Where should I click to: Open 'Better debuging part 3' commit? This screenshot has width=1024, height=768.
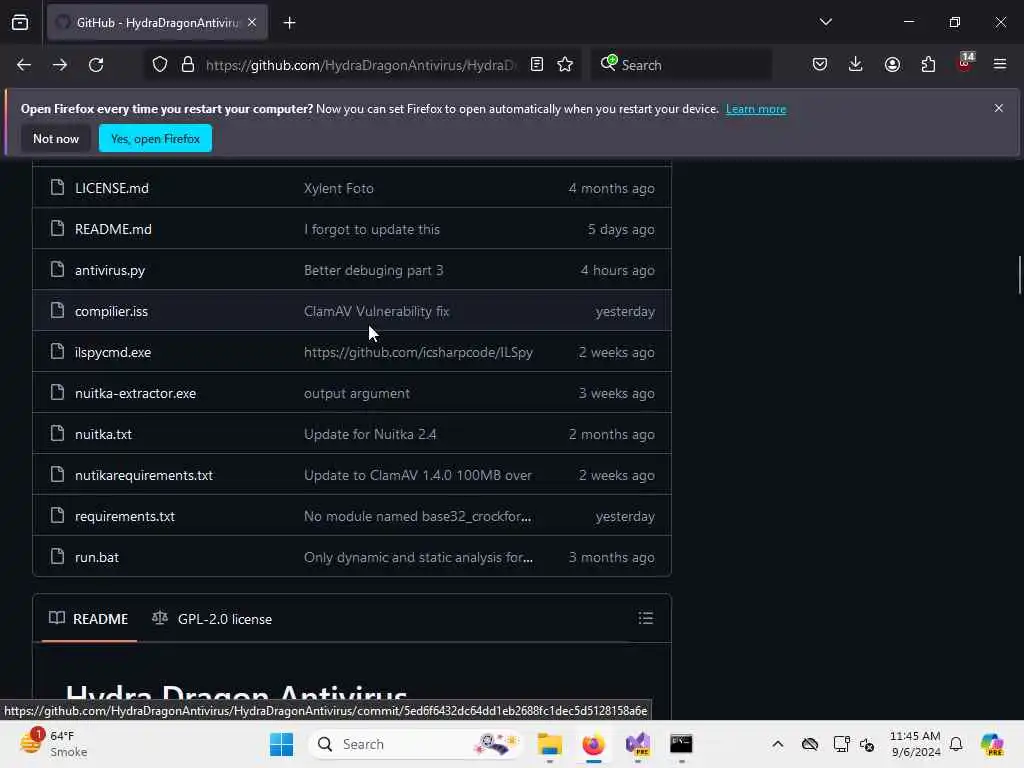pos(374,270)
